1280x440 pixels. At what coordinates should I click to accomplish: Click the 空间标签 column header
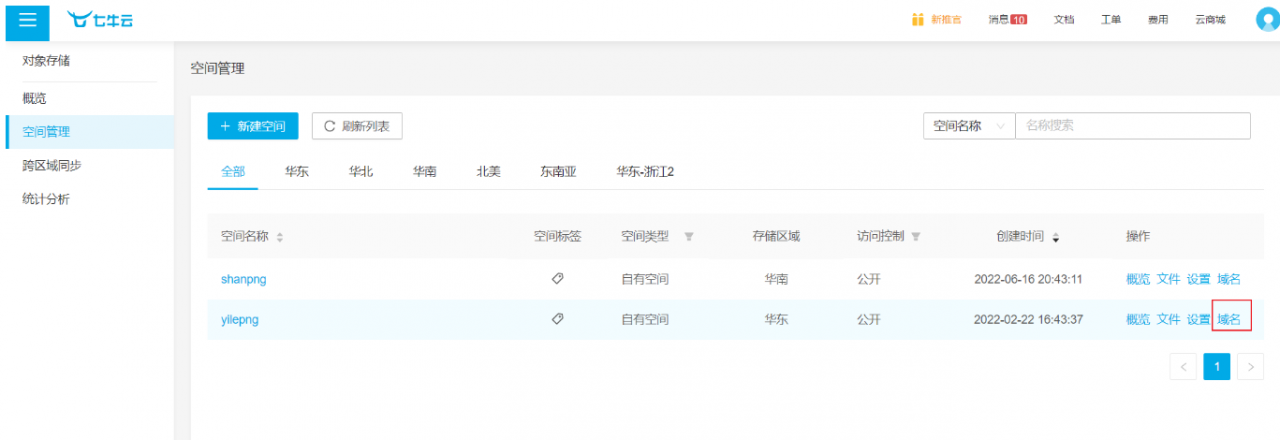click(557, 237)
